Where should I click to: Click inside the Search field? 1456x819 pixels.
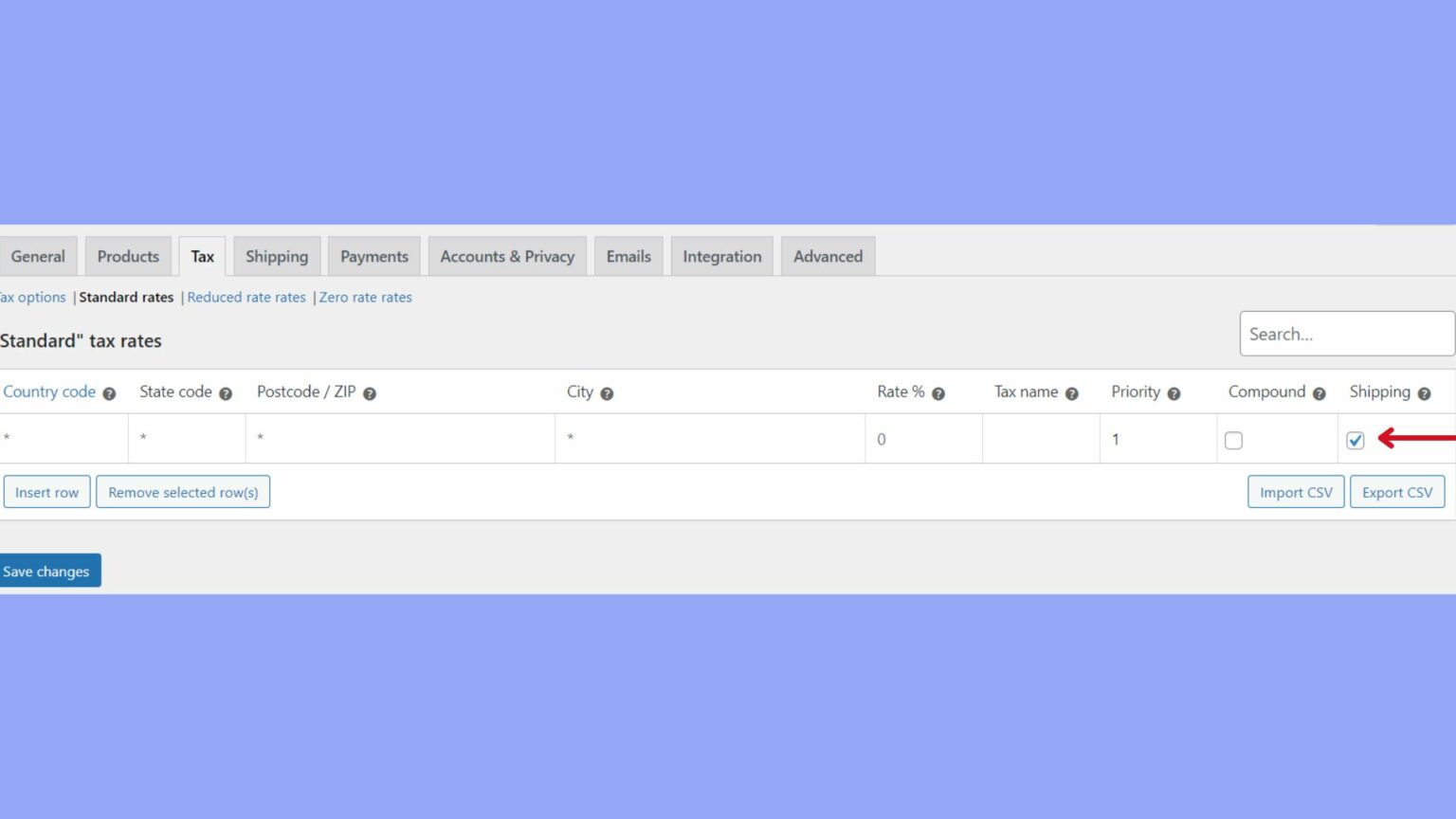pyautogui.click(x=1346, y=334)
